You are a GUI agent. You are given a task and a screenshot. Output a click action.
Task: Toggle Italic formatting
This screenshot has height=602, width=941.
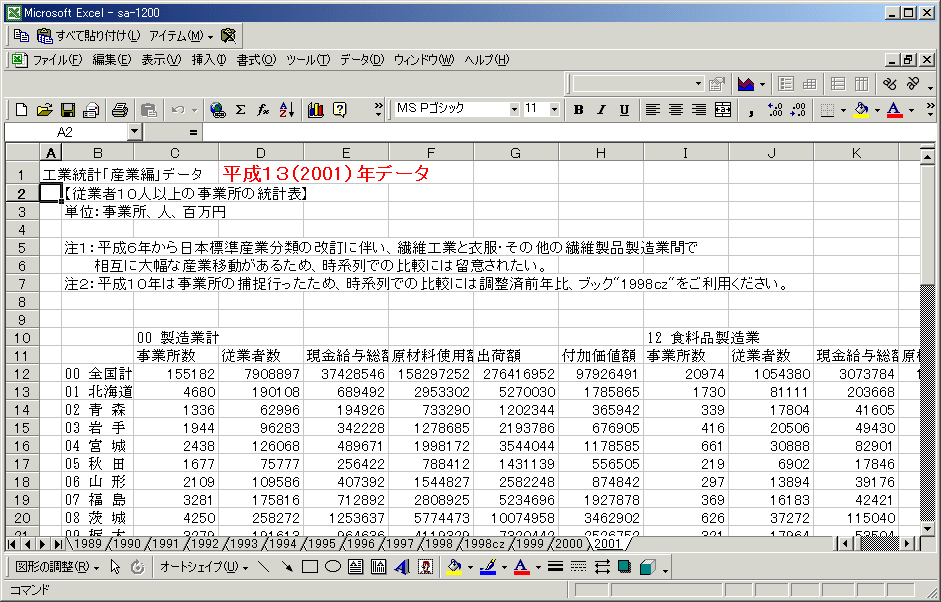602,110
